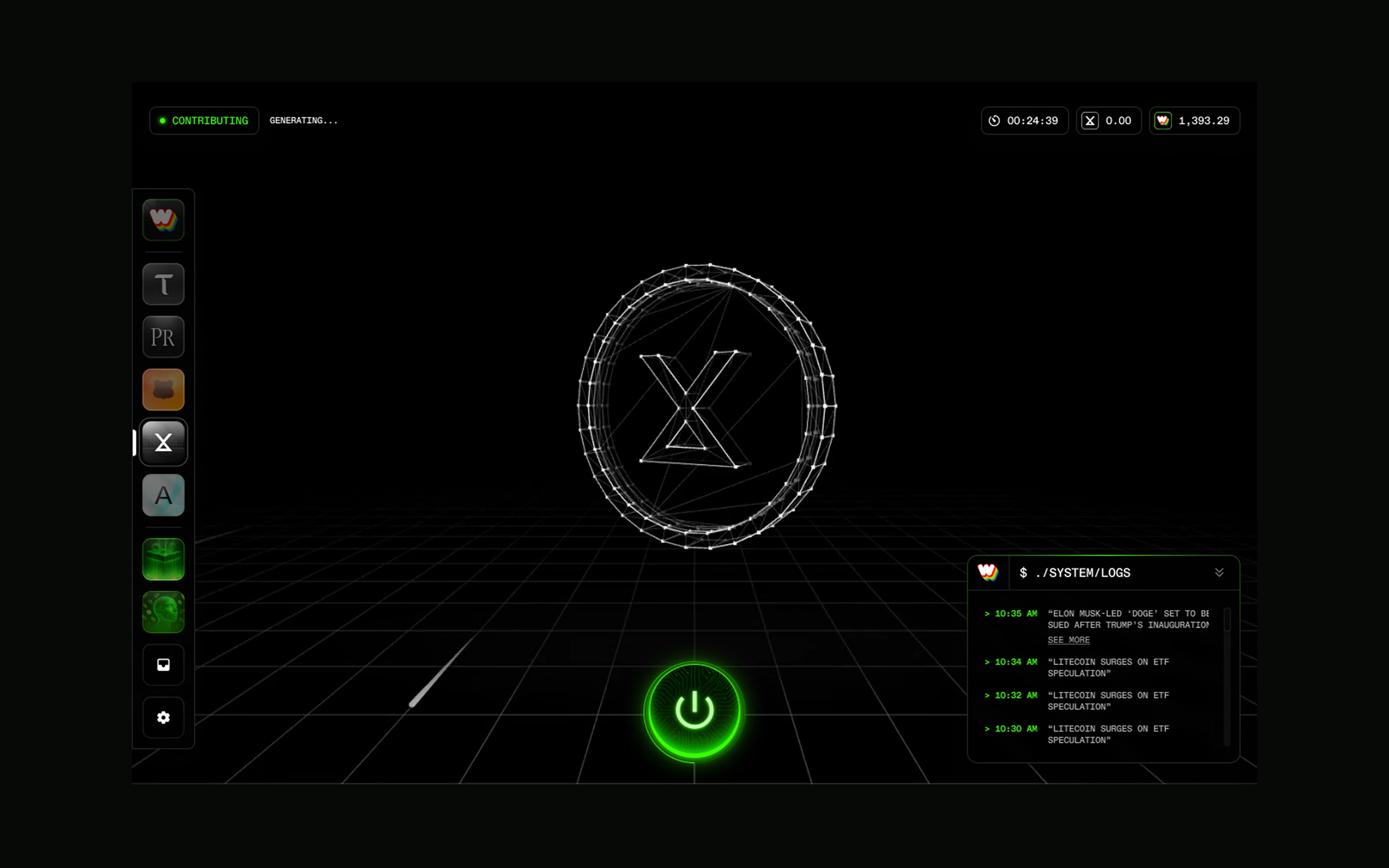This screenshot has width=1389, height=868.
Task: Select the X model icon in the sidebar
Action: [163, 442]
